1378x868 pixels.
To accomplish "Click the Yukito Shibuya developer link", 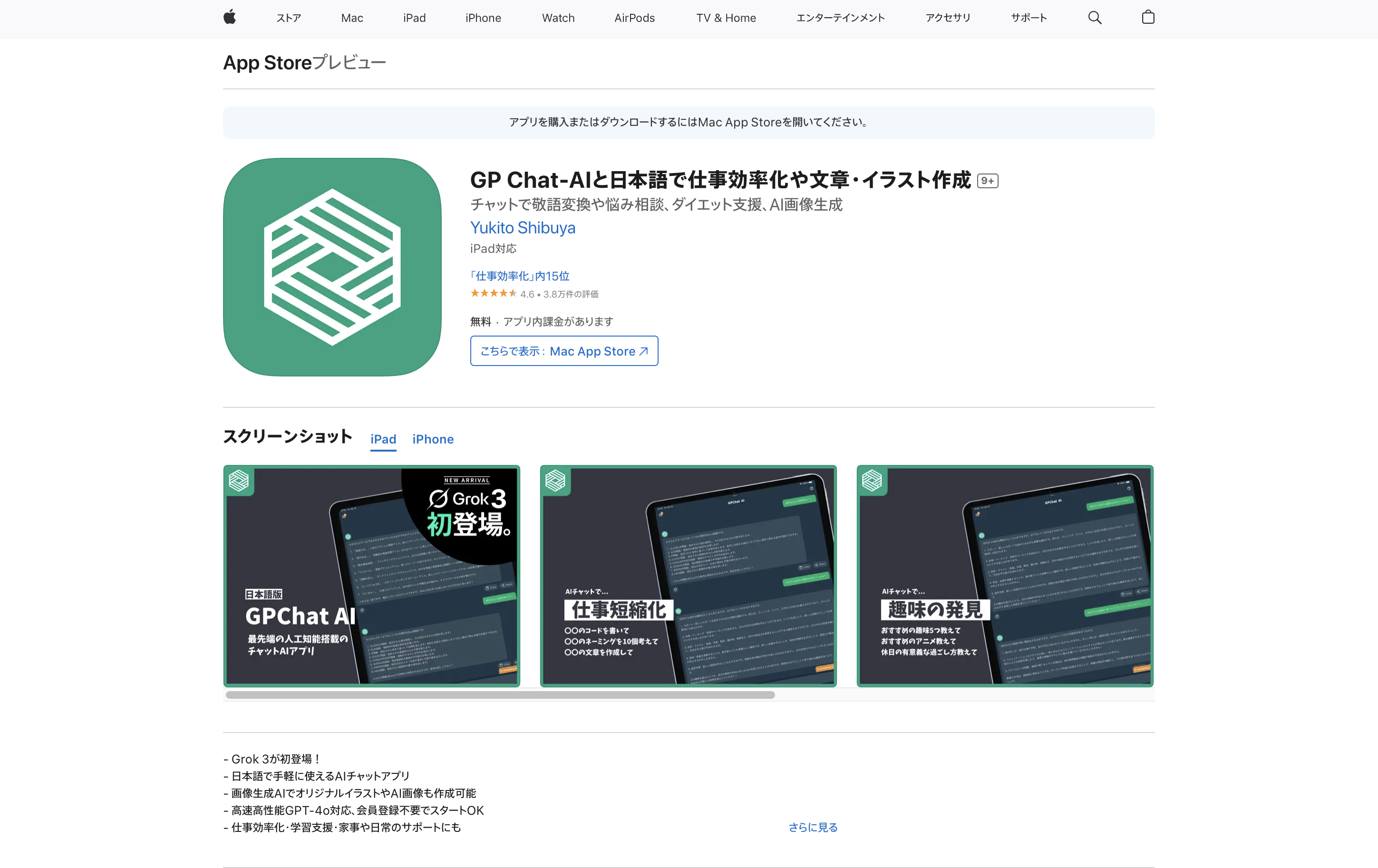I will [523, 228].
